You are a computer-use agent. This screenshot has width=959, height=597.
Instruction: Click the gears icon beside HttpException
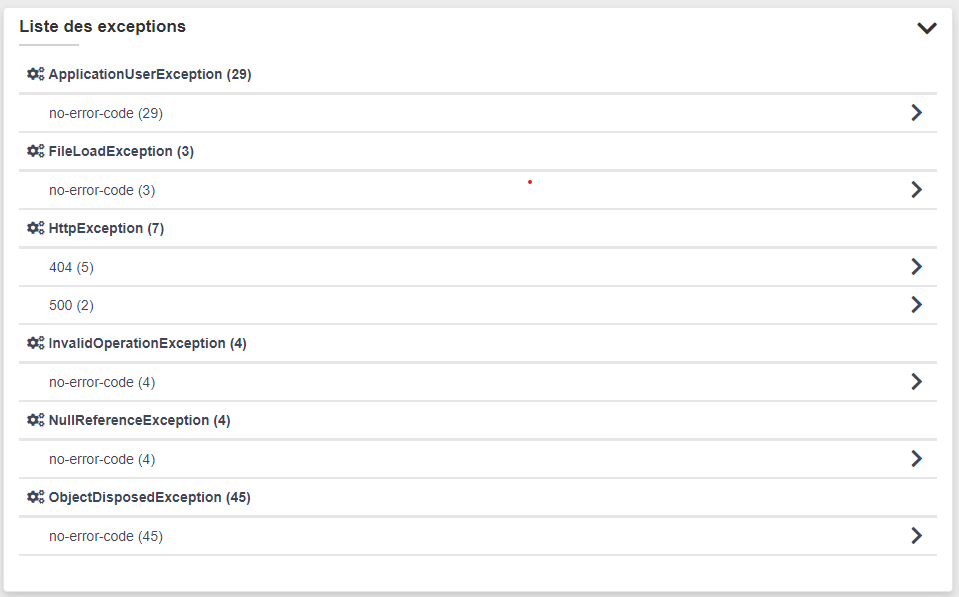click(36, 228)
